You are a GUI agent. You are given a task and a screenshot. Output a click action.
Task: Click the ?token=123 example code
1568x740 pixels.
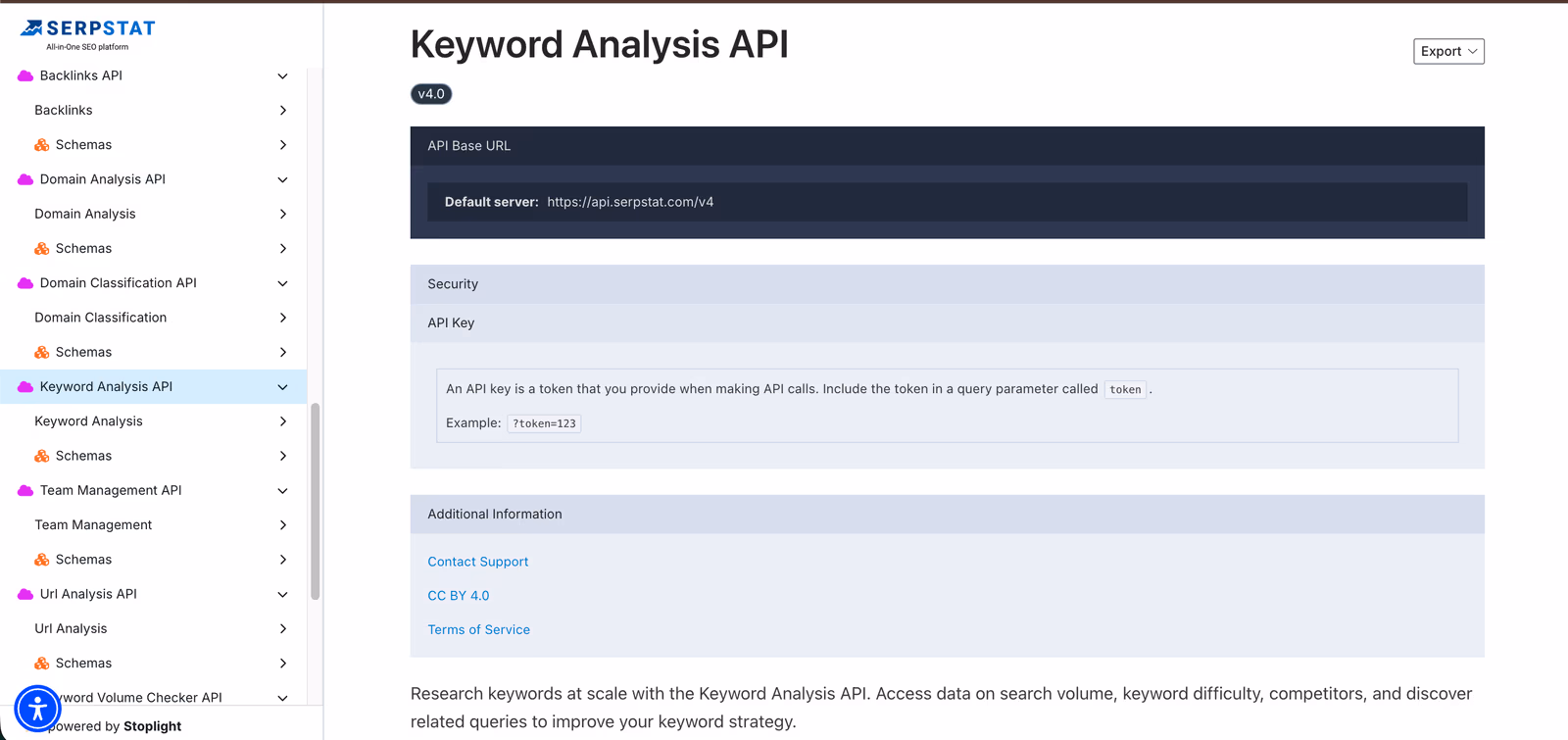tap(544, 423)
